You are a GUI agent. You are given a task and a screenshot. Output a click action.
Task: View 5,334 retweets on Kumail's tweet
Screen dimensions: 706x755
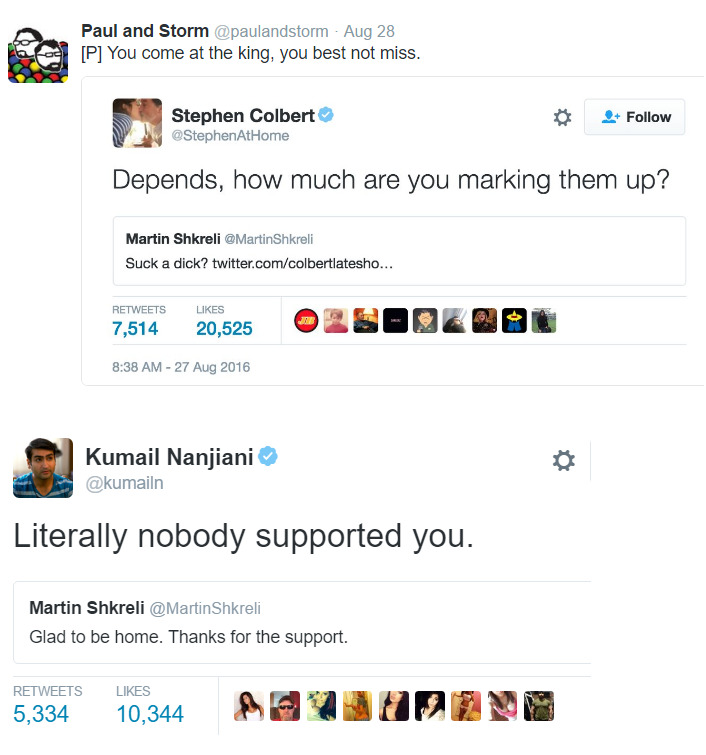coord(43,714)
